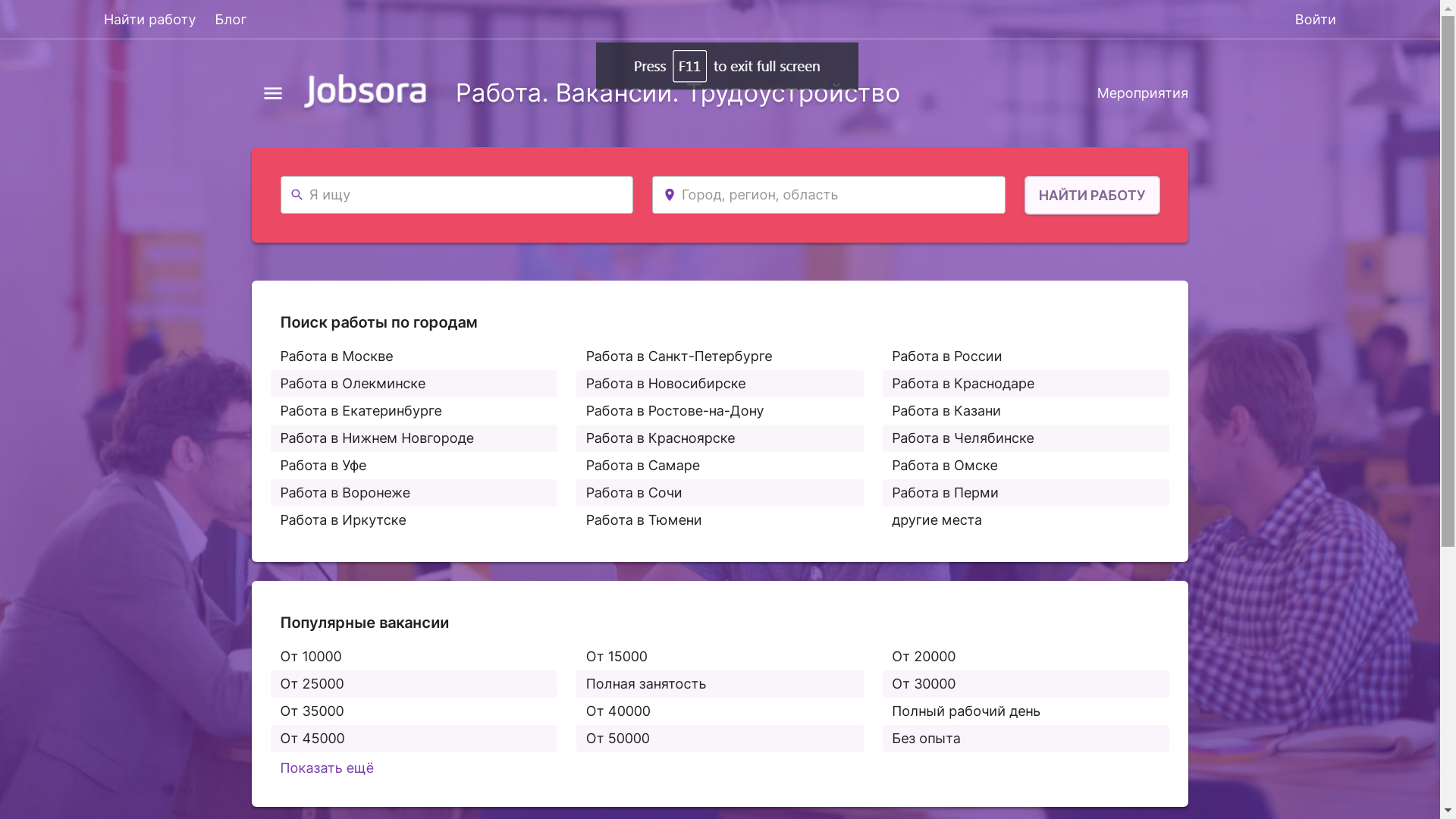
Task: Open vacancies От 35000
Action: 312,711
